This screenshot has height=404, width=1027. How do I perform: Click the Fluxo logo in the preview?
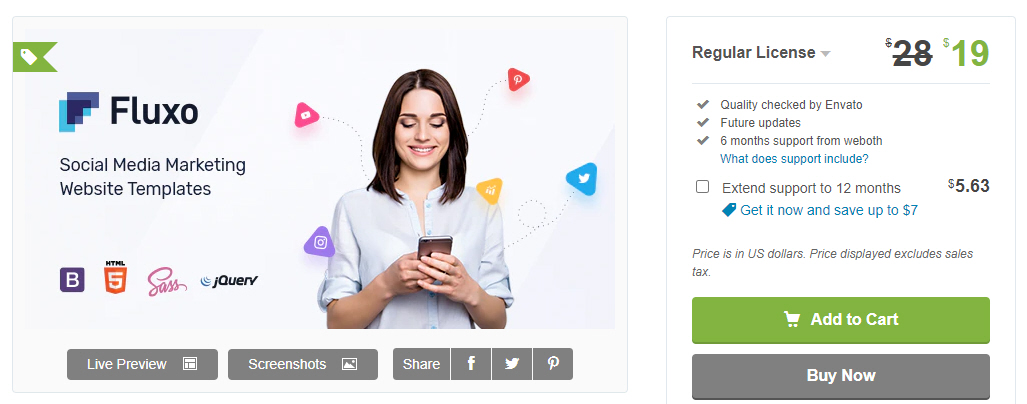point(128,111)
